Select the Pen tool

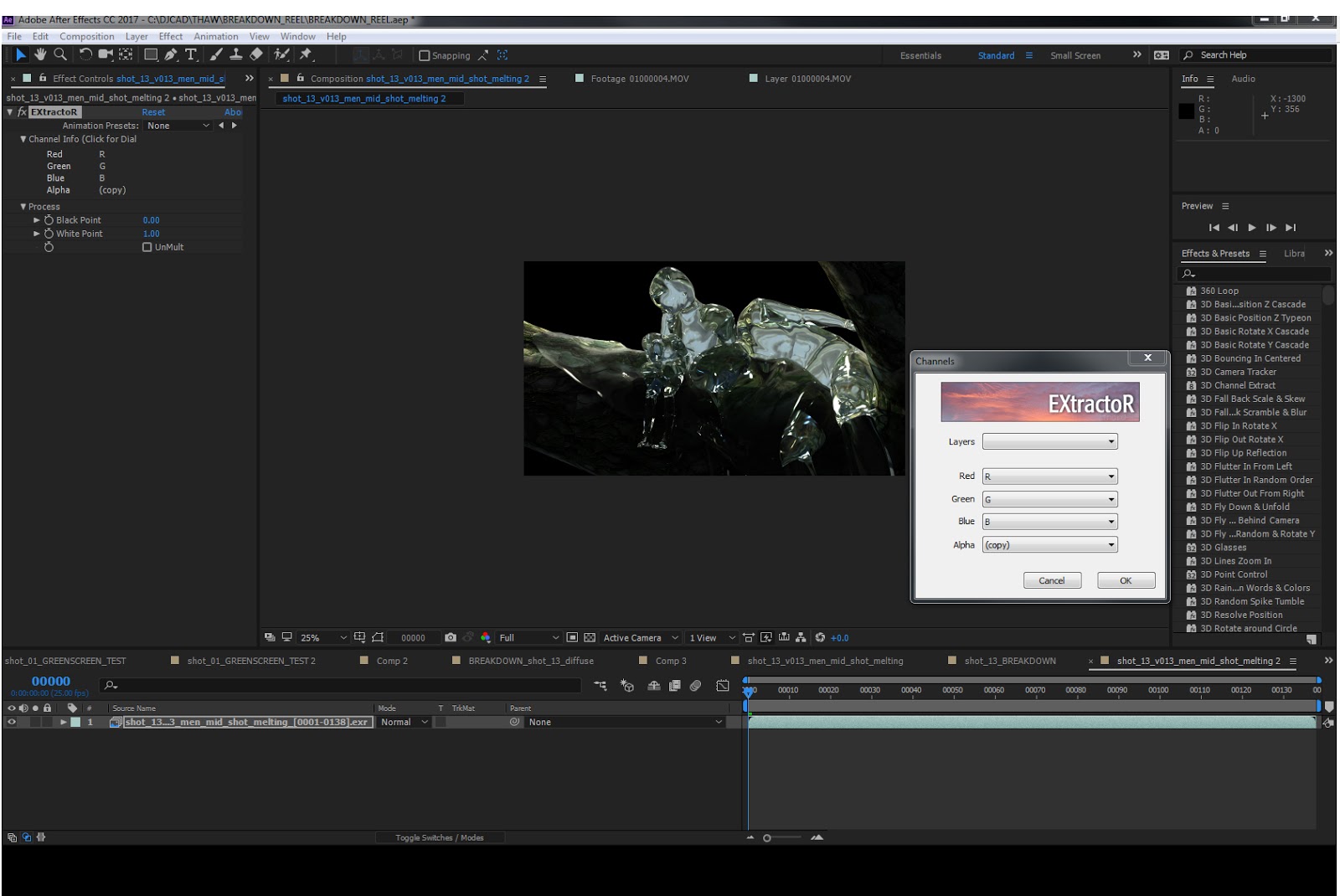point(171,54)
